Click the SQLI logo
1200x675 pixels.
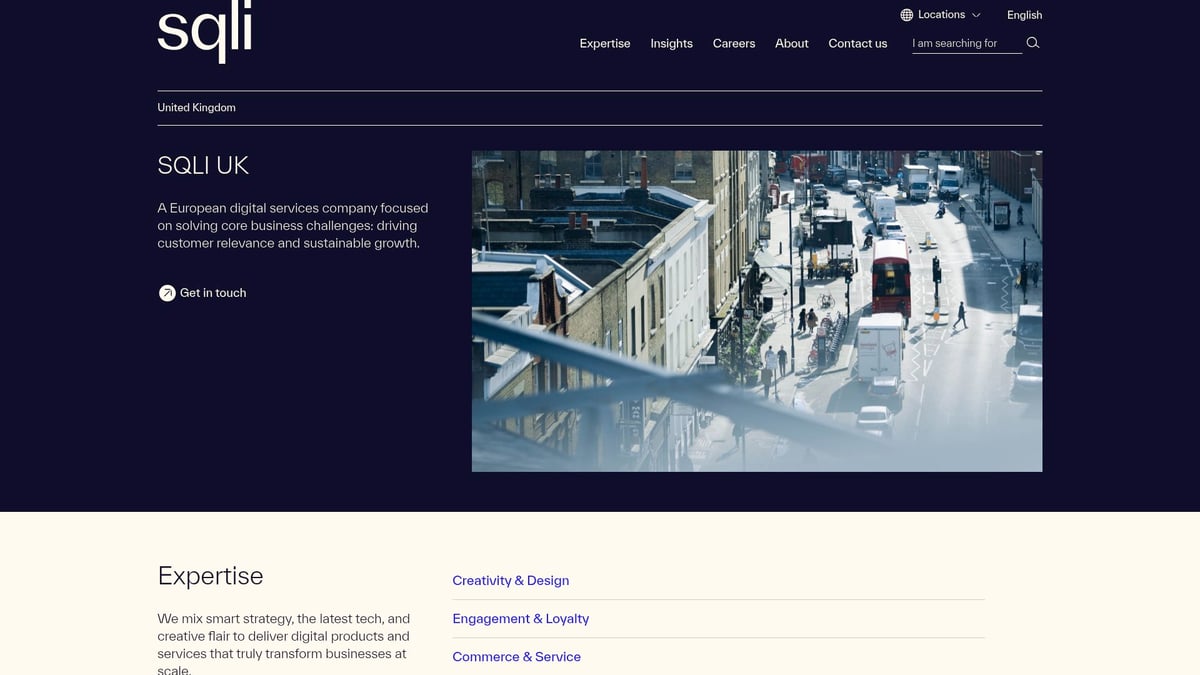[203, 32]
